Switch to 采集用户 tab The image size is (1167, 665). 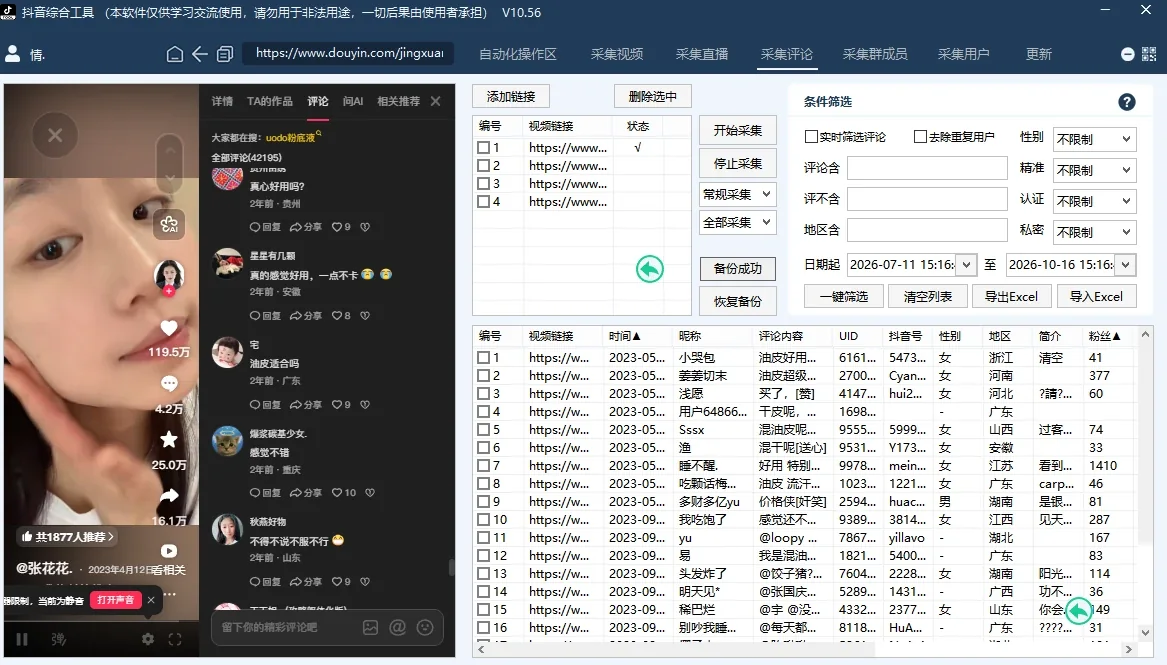963,54
